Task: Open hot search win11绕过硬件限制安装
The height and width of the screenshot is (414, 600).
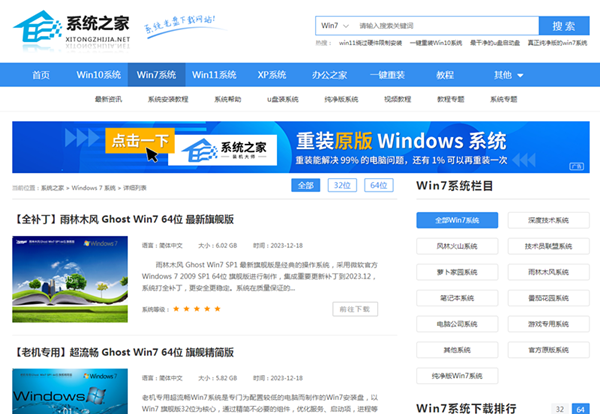Action: click(370, 43)
